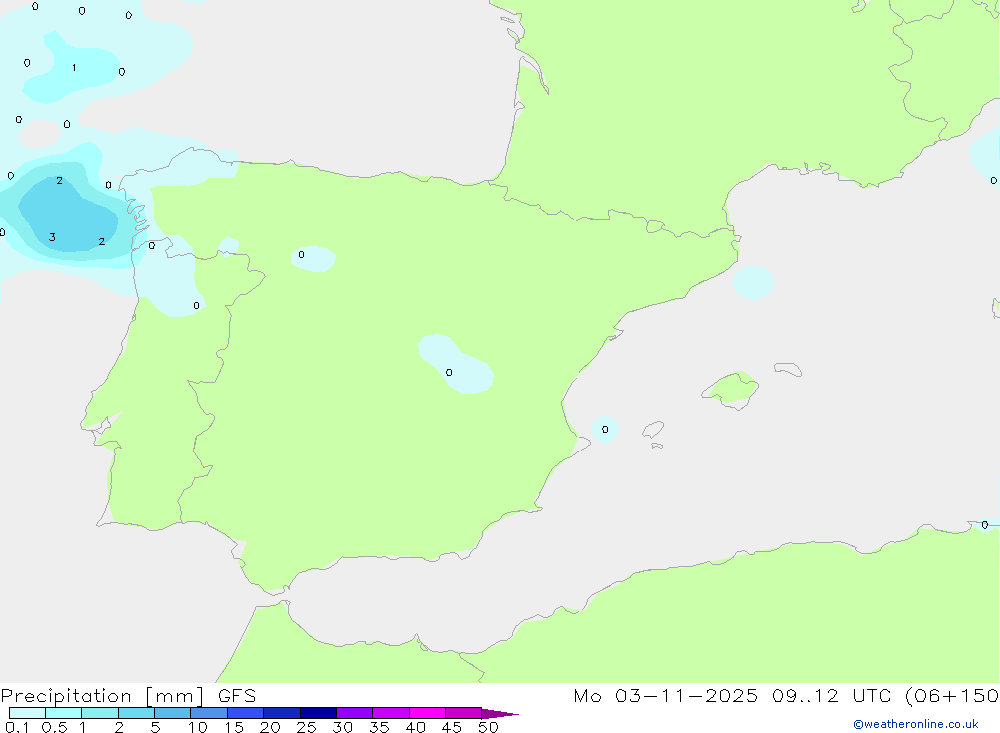Click the Mallorca island on the map

tap(731, 388)
